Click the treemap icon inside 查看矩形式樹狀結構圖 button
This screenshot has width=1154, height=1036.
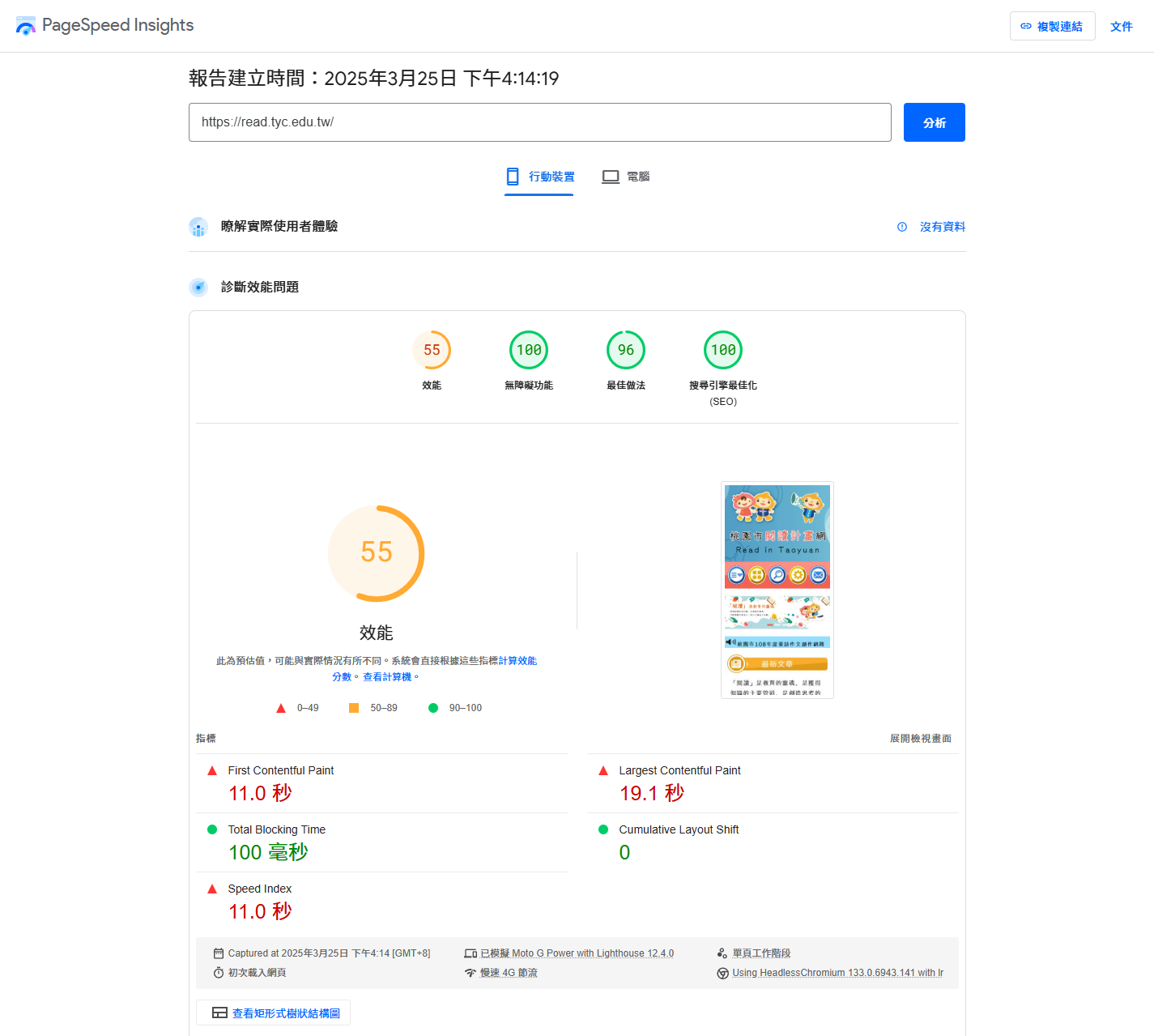click(x=219, y=1013)
